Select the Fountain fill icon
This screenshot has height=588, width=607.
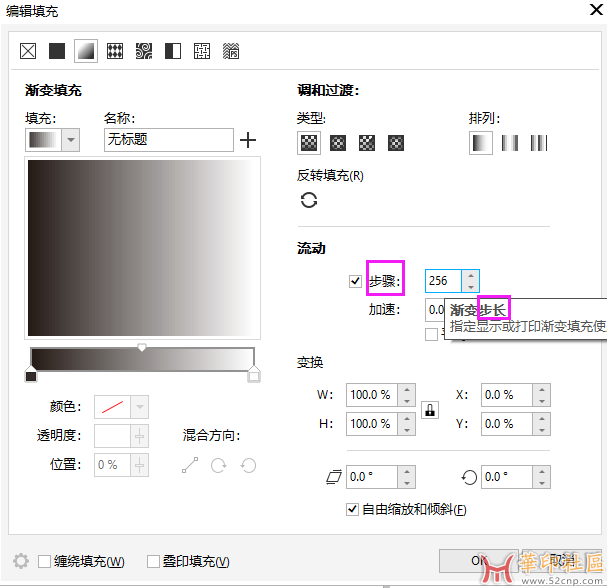86,51
